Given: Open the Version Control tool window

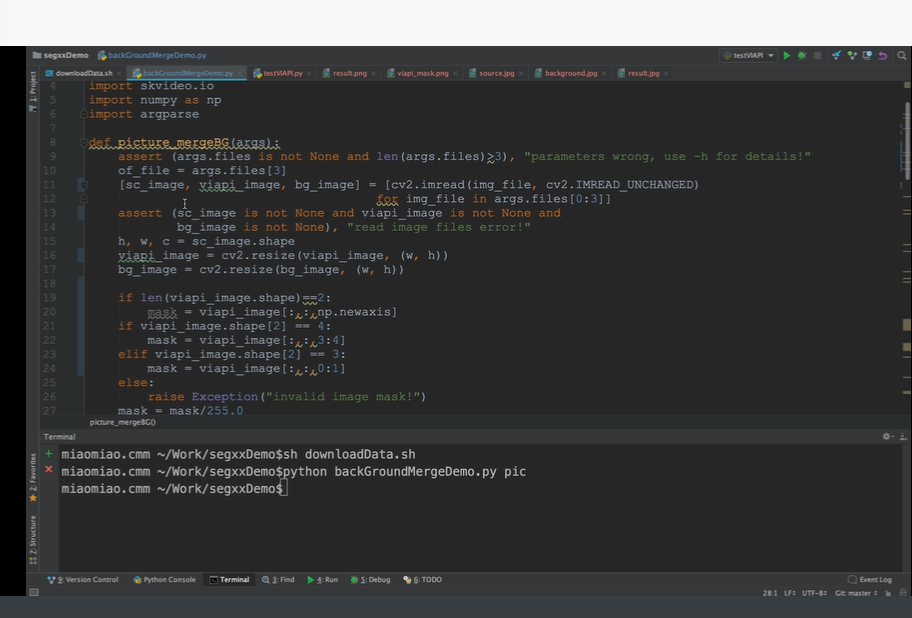Looking at the screenshot, I should coord(83,580).
